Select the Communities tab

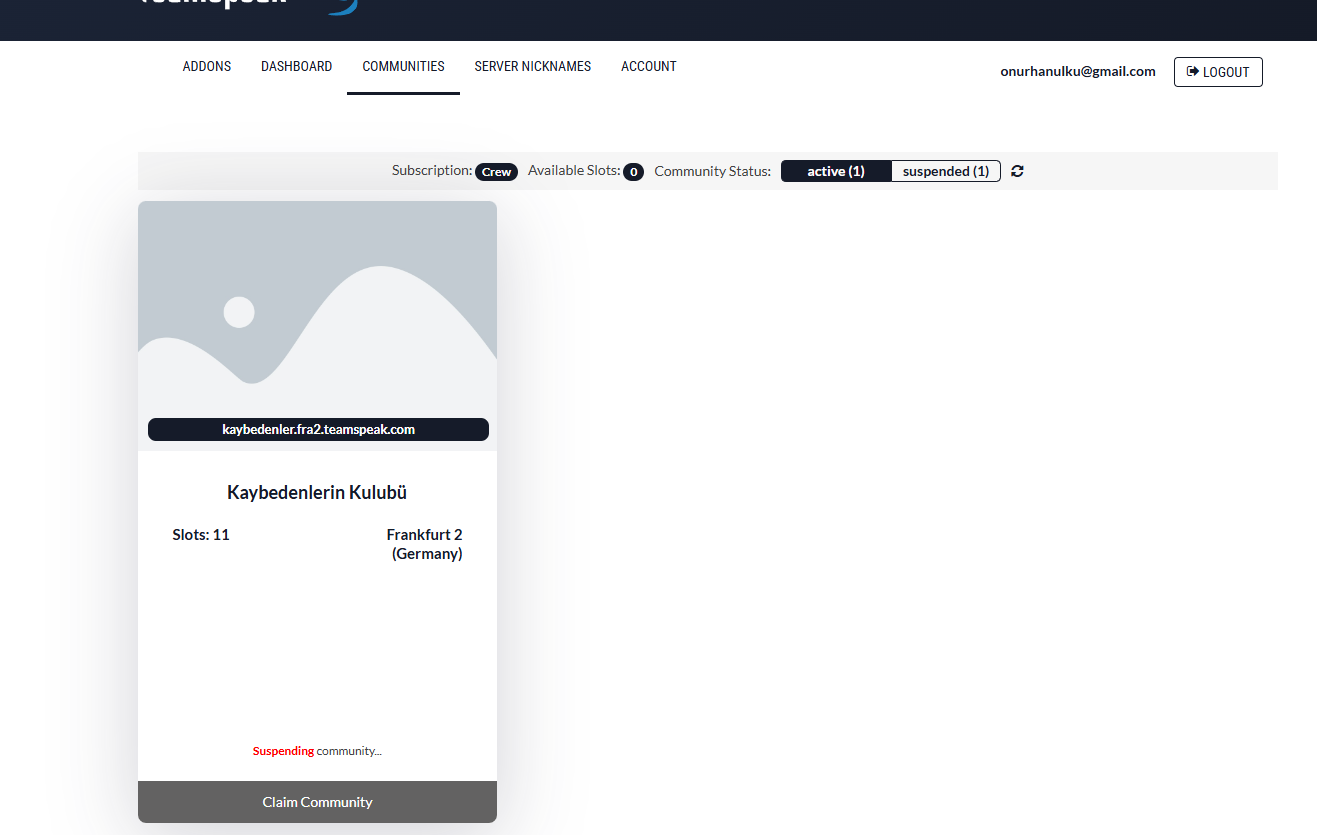(x=403, y=67)
